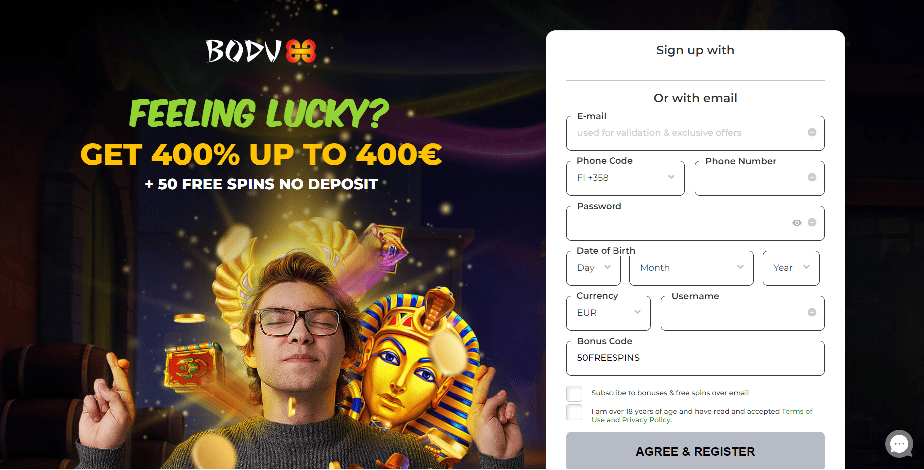Tick the subscribe to bonuses checkbox

[x=574, y=393]
